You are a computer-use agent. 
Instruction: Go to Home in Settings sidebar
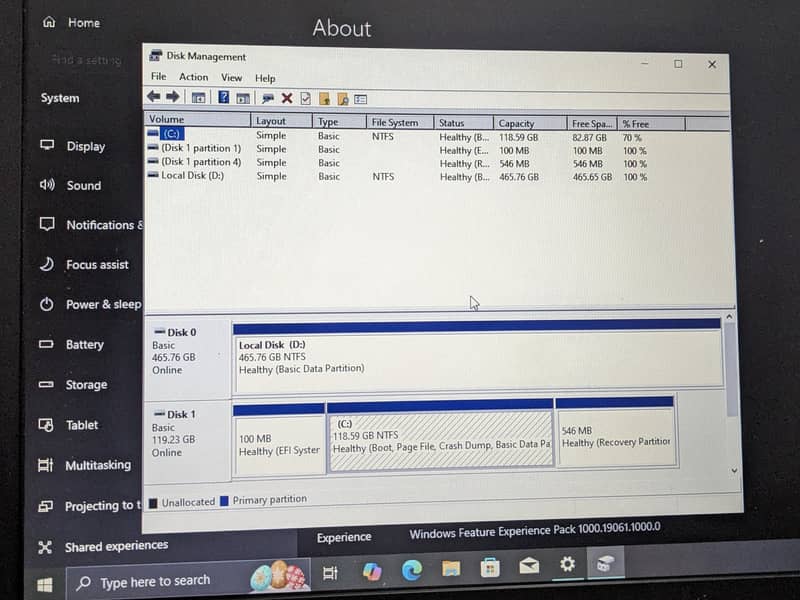[71, 22]
